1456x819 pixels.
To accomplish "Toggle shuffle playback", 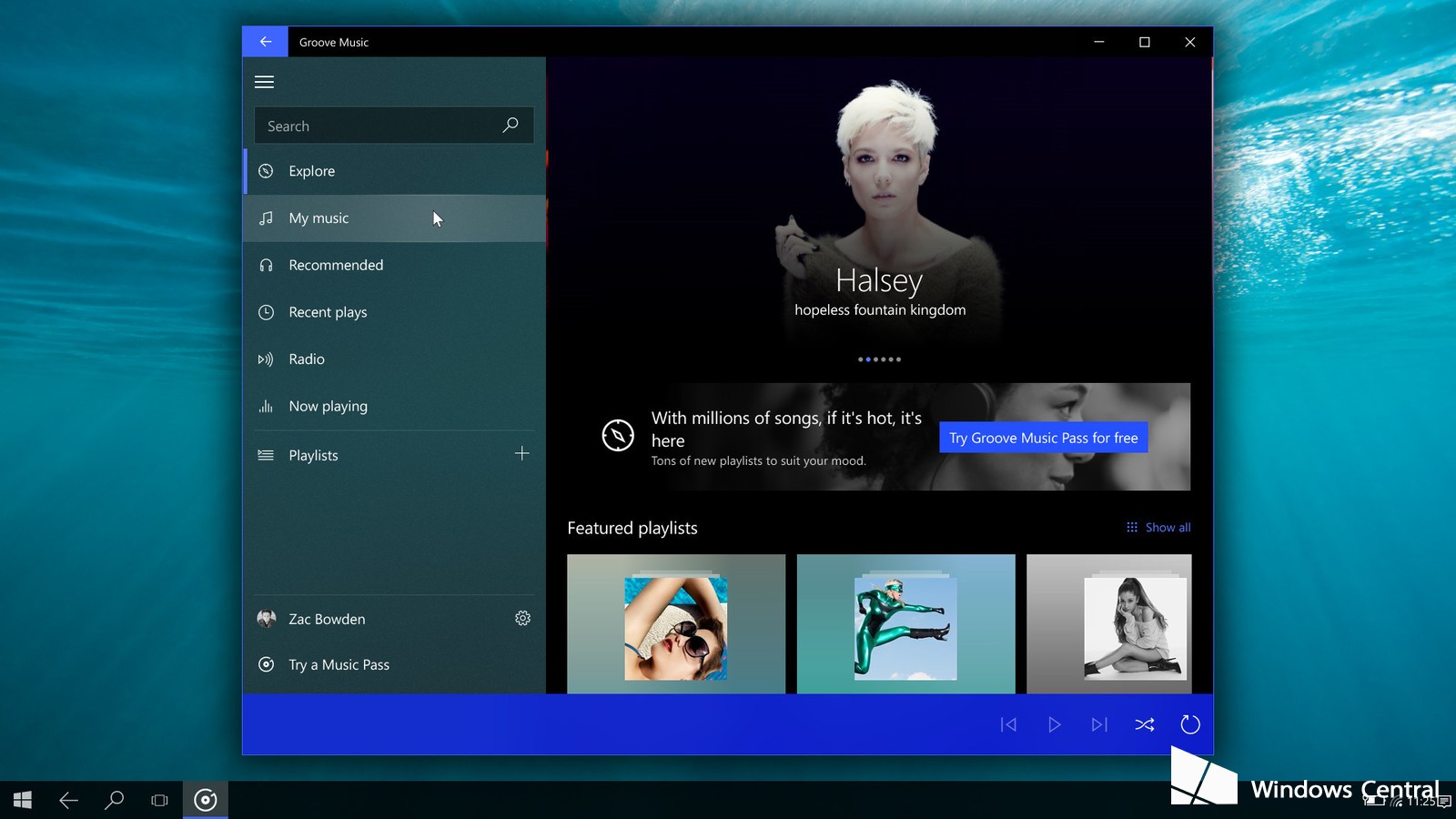I will pyautogui.click(x=1145, y=724).
